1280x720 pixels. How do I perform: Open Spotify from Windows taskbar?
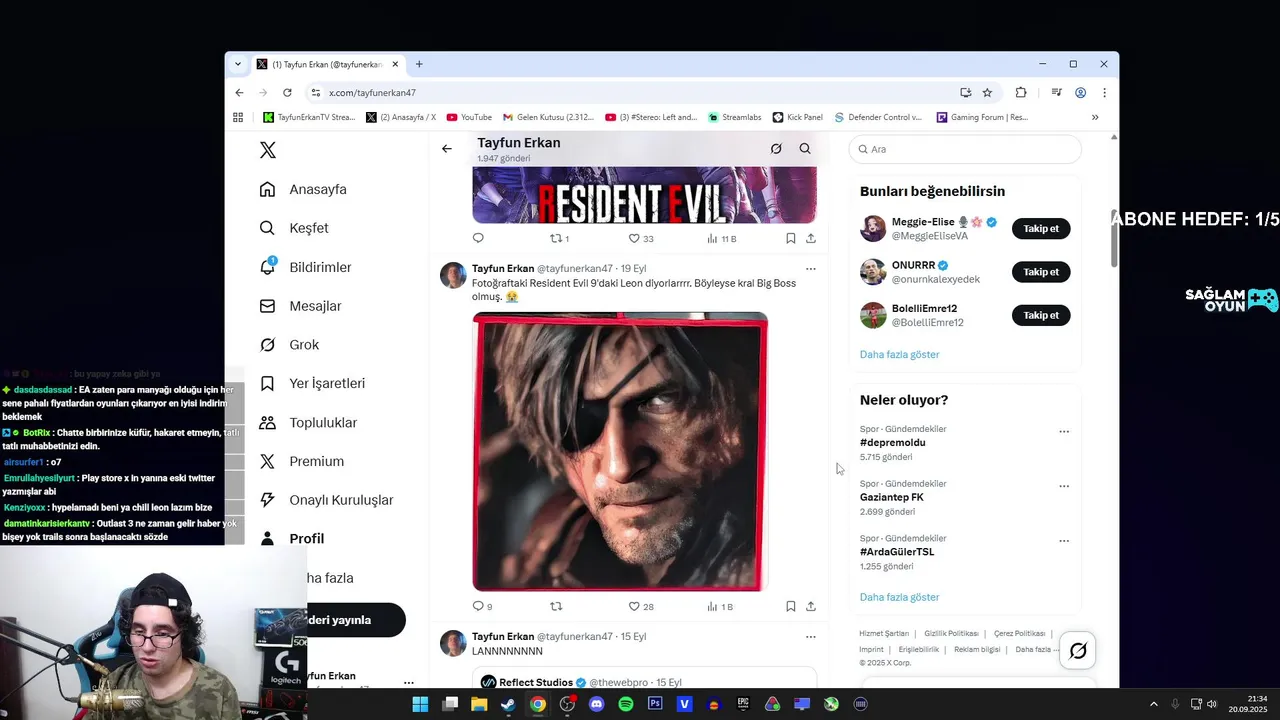pyautogui.click(x=626, y=704)
